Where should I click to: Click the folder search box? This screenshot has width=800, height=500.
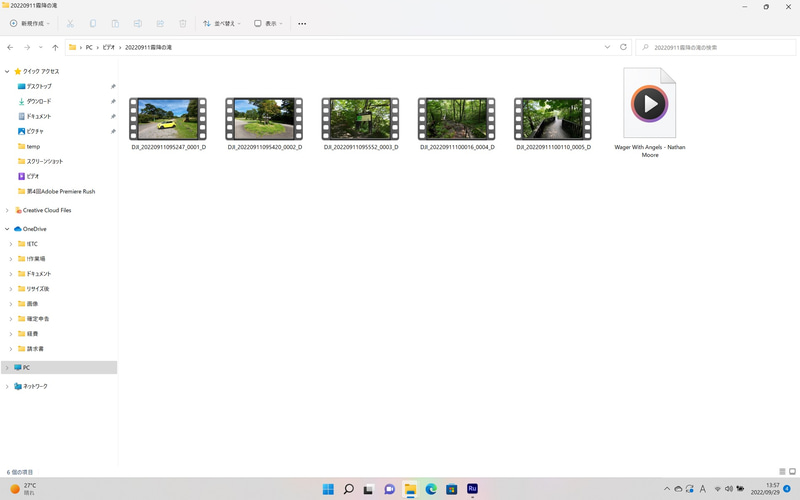coord(715,47)
